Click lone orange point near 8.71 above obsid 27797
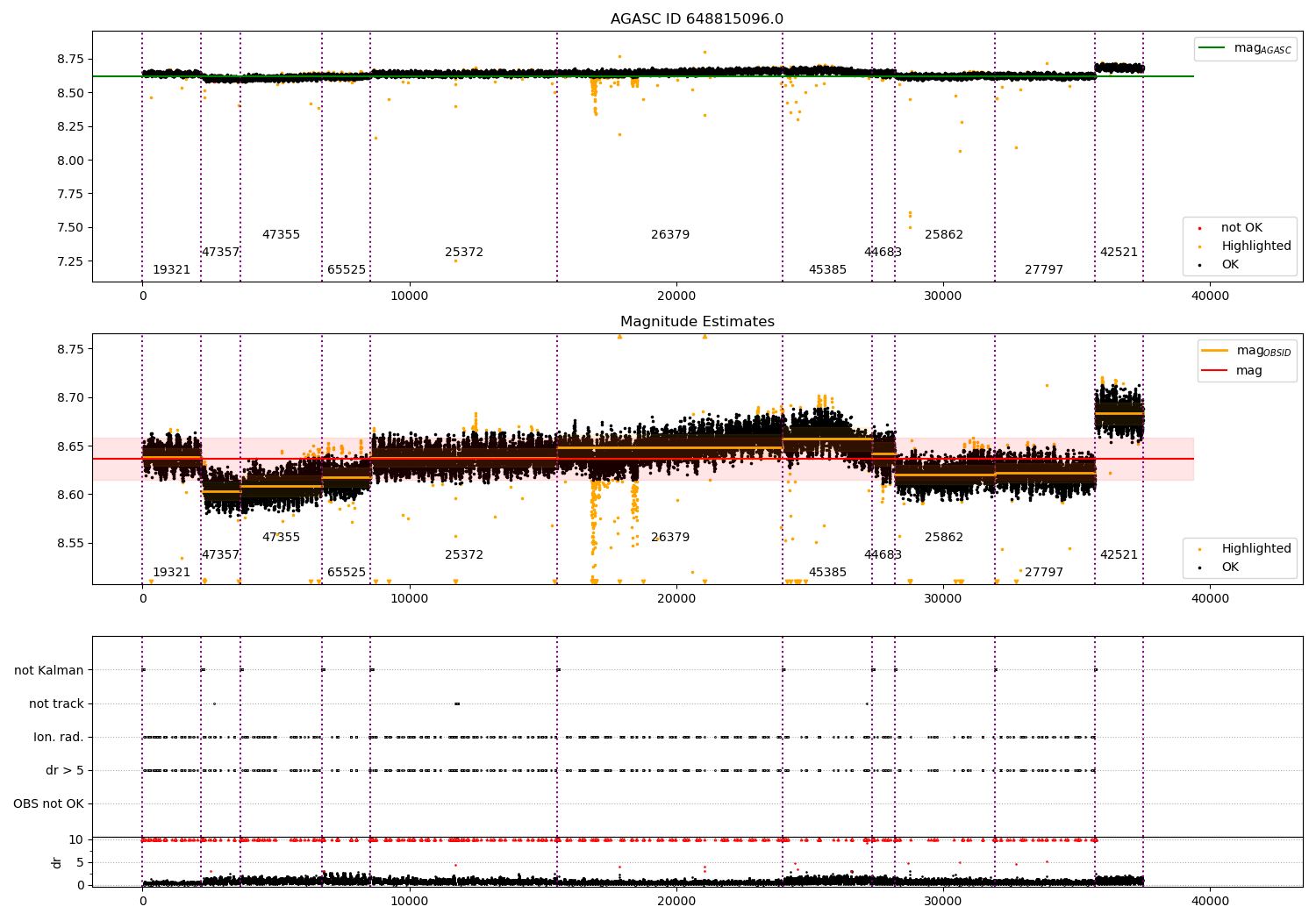Image resolution: width=1316 pixels, height=921 pixels. coord(1047,385)
